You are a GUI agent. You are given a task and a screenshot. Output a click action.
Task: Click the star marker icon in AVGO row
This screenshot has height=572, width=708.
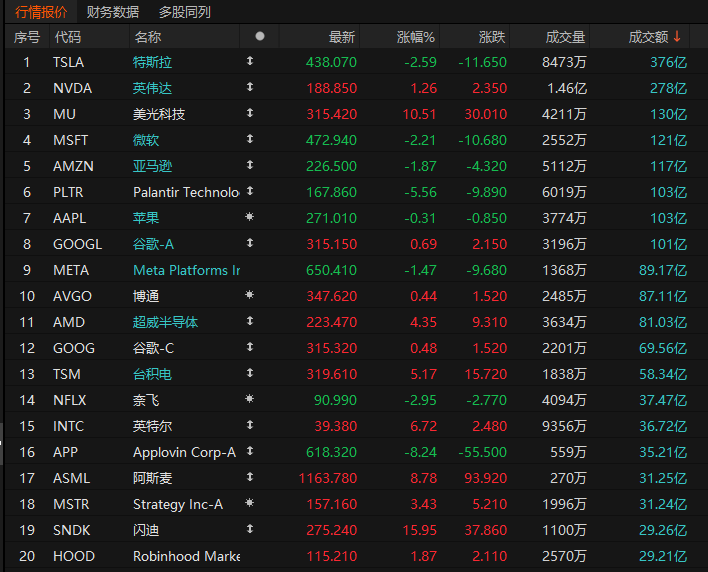(249, 295)
